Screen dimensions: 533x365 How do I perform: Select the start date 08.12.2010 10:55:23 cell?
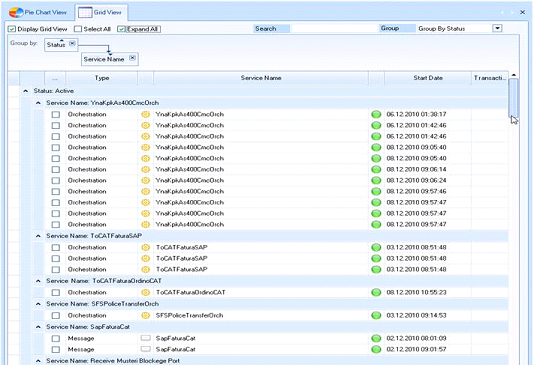428,293
